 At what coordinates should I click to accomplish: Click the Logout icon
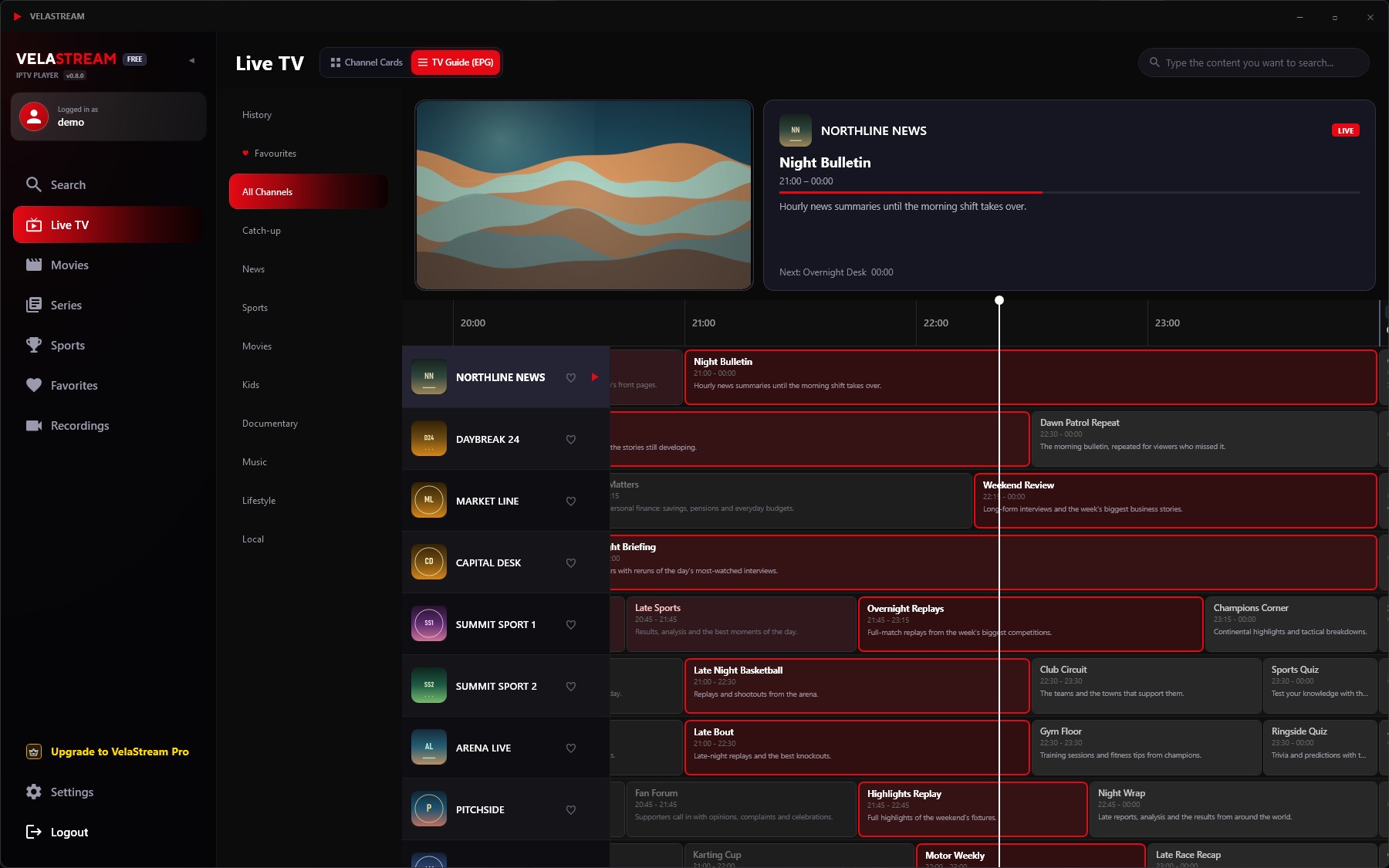click(x=33, y=832)
